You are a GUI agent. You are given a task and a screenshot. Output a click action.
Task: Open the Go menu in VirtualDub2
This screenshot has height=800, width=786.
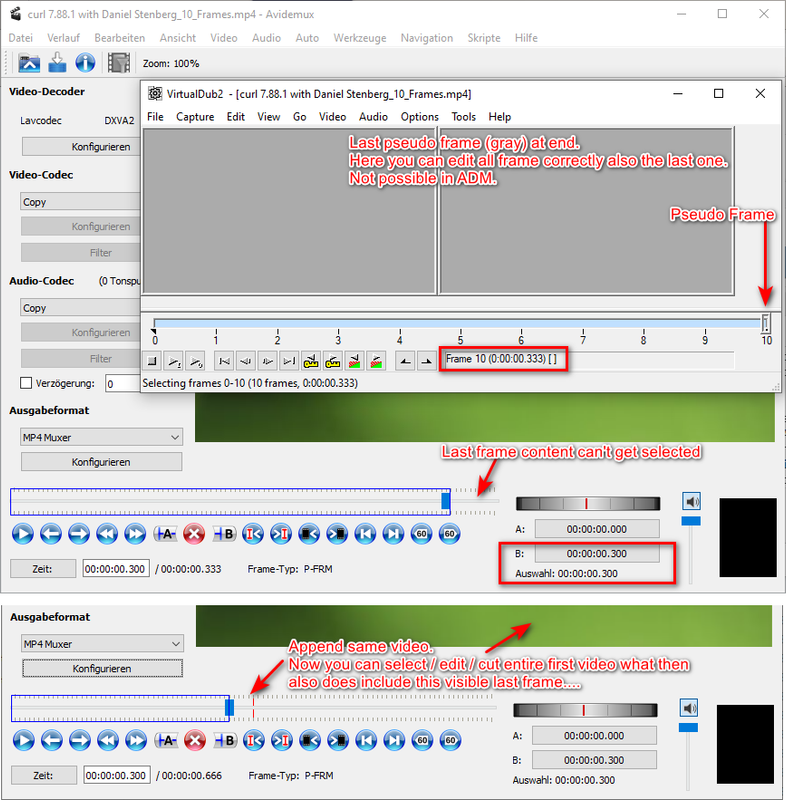(299, 117)
